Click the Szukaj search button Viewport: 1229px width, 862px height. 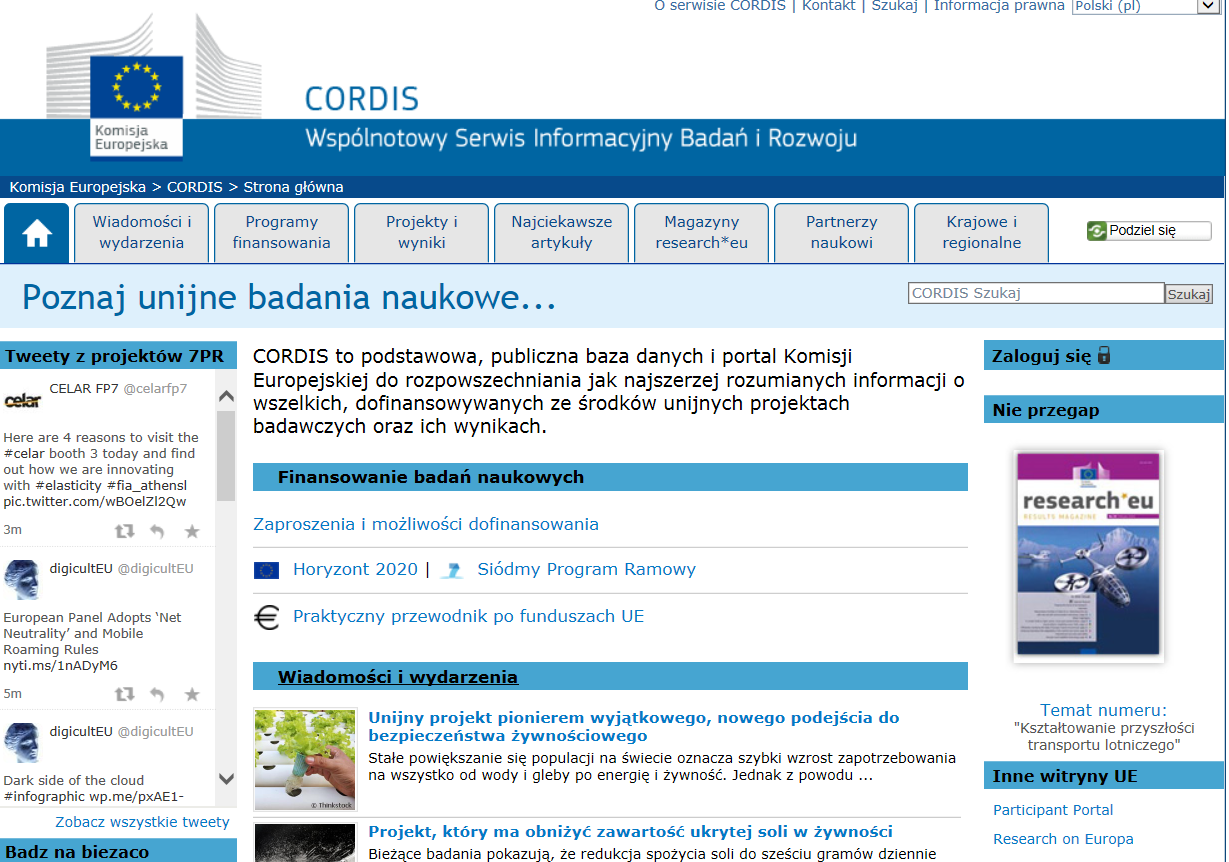[x=1189, y=294]
